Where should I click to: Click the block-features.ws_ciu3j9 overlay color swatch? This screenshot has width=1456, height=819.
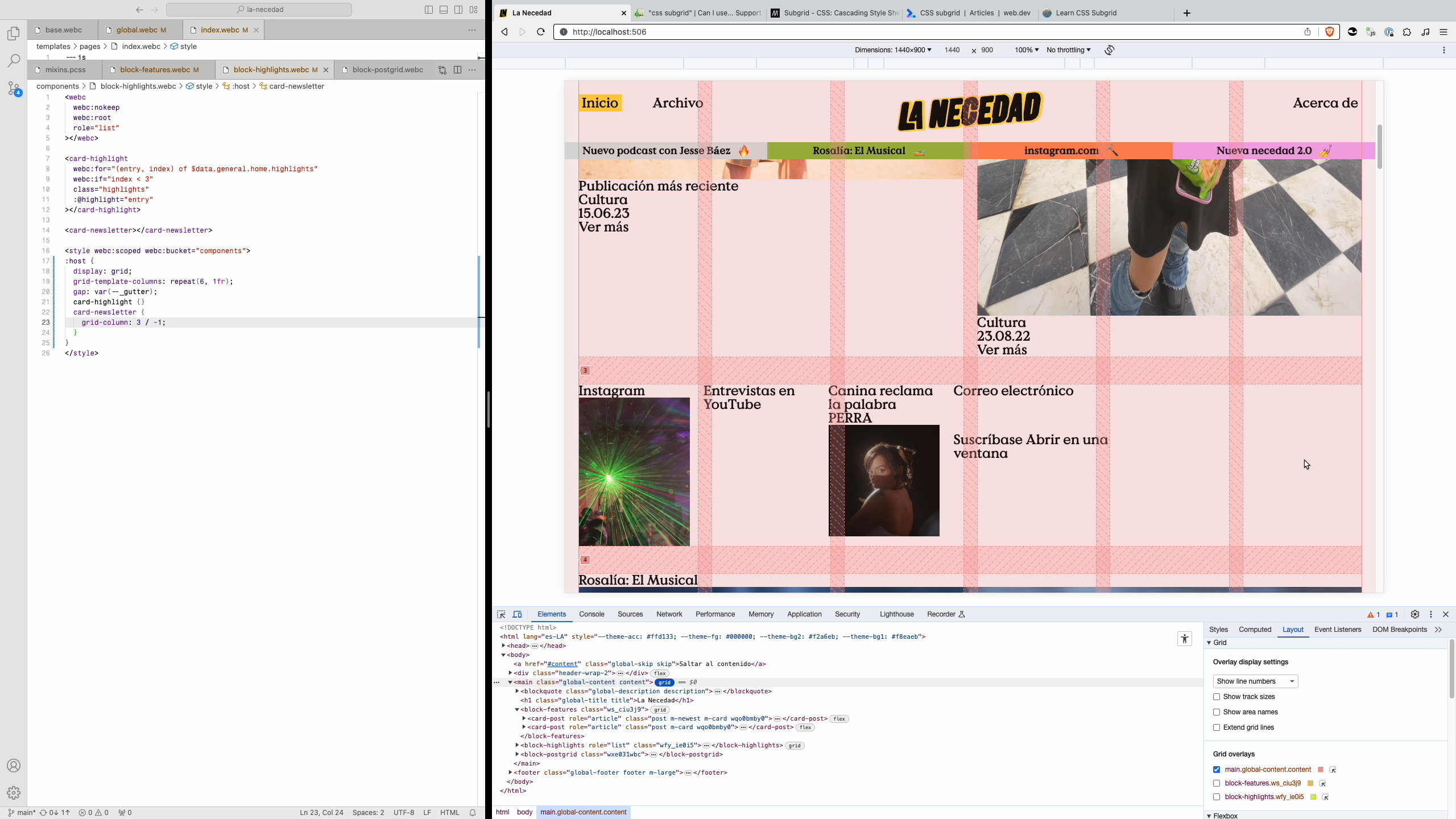tap(1310, 783)
